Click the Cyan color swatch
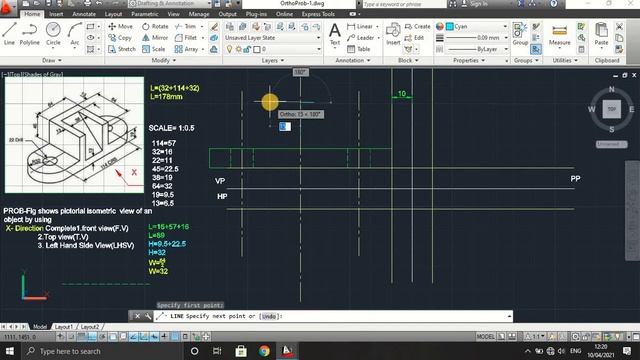The image size is (640, 360). (449, 27)
